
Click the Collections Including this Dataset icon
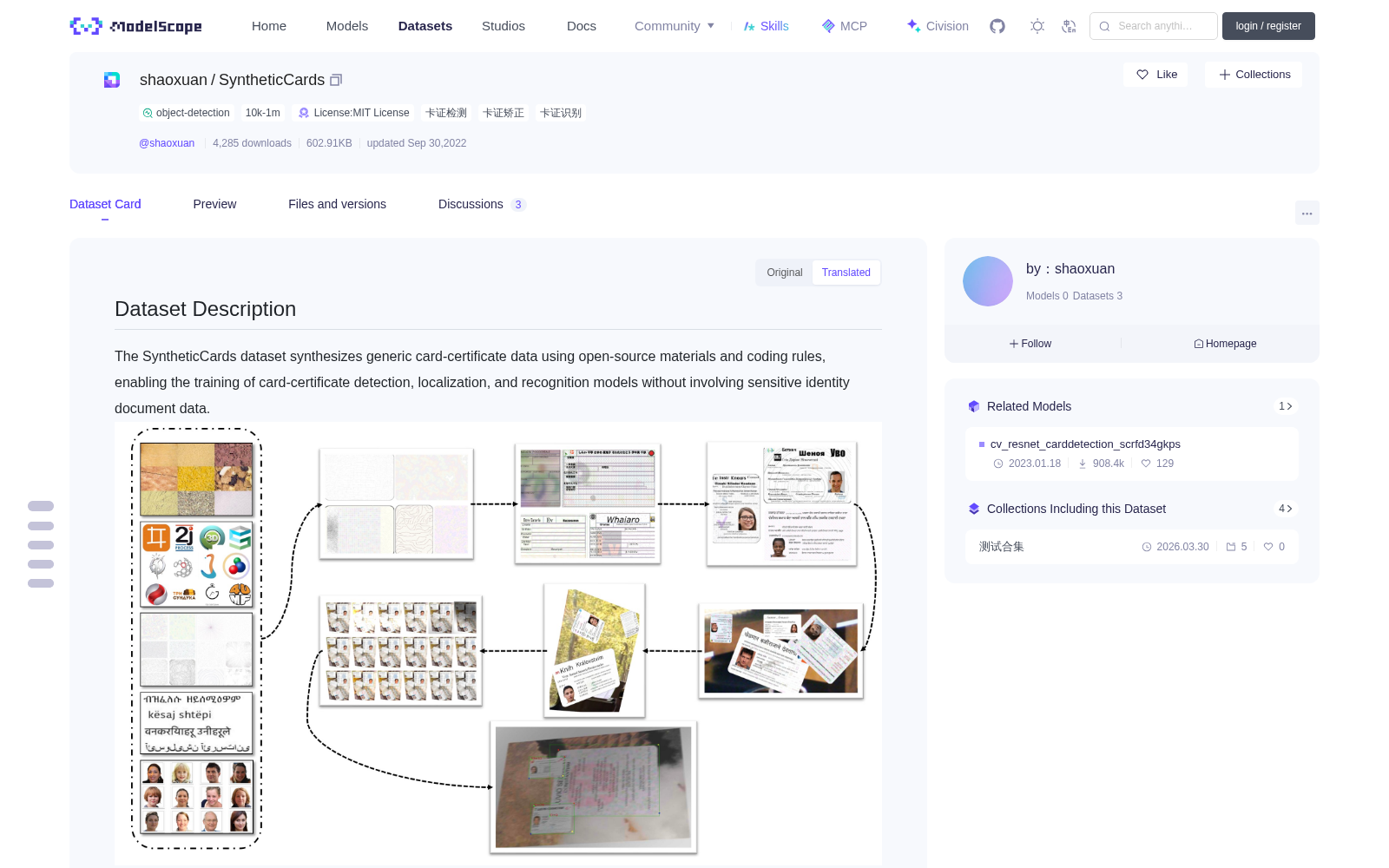pos(974,509)
